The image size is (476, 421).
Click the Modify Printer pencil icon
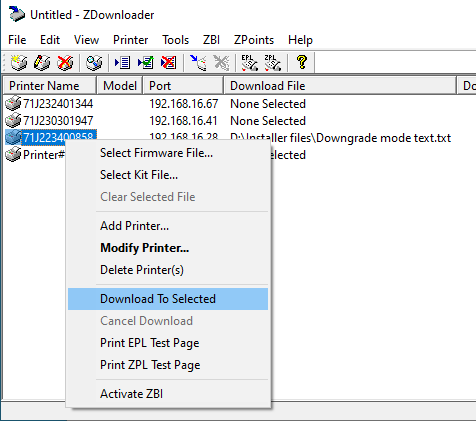42,62
